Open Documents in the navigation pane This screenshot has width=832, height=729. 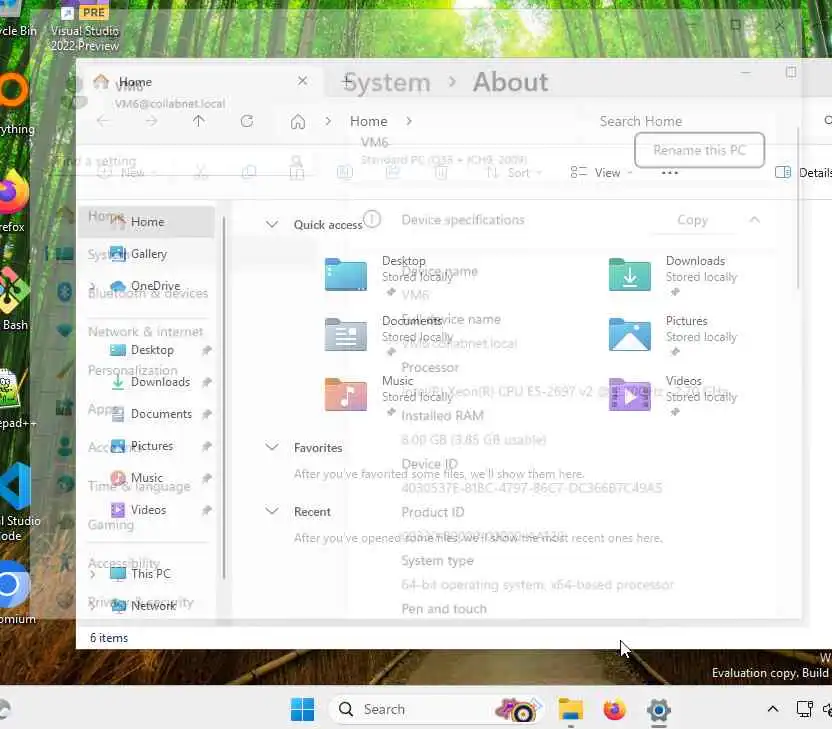(x=146, y=413)
